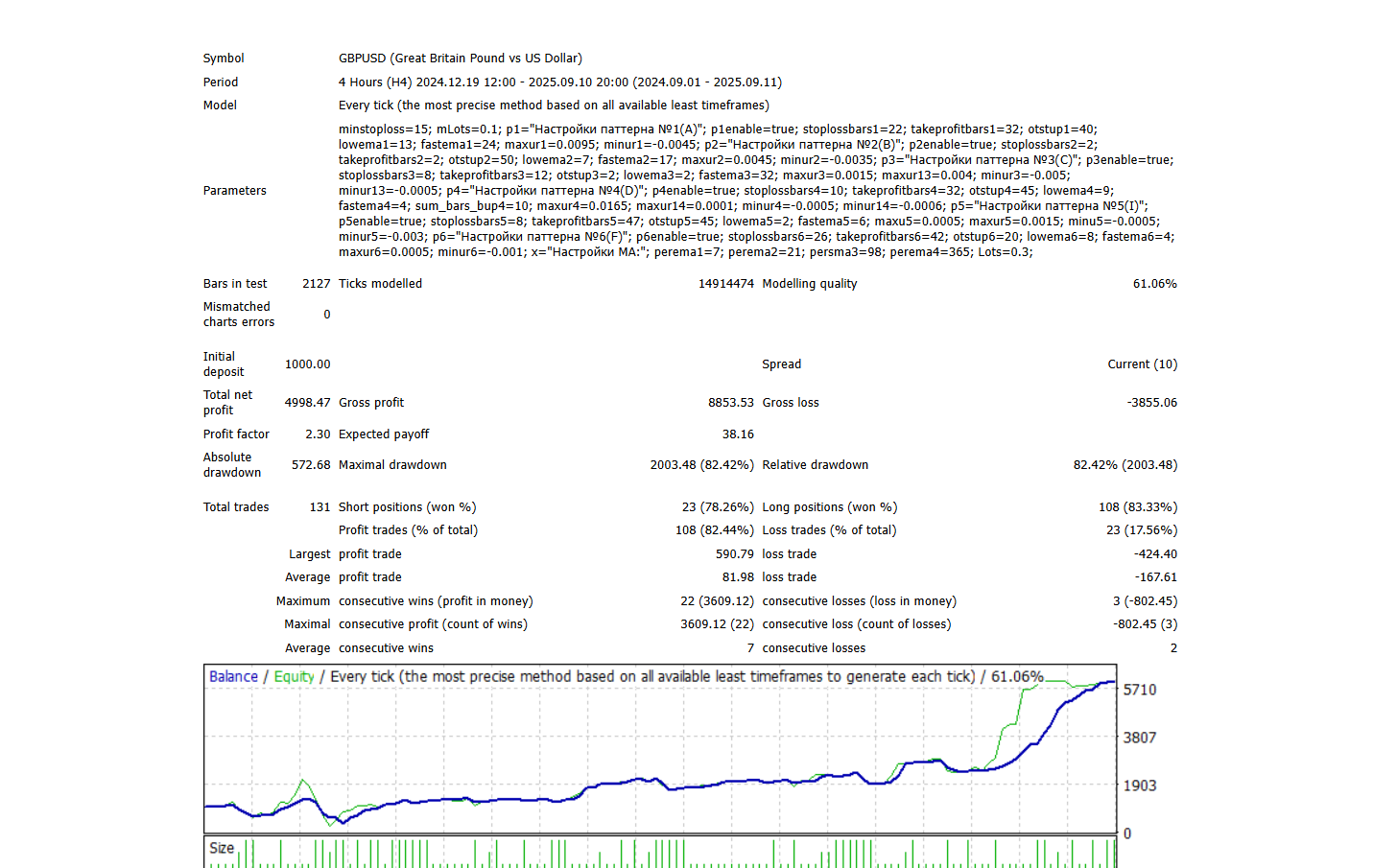The height and width of the screenshot is (868, 1373).
Task: Click the 3807 axis value on the chart
Action: (x=1140, y=738)
